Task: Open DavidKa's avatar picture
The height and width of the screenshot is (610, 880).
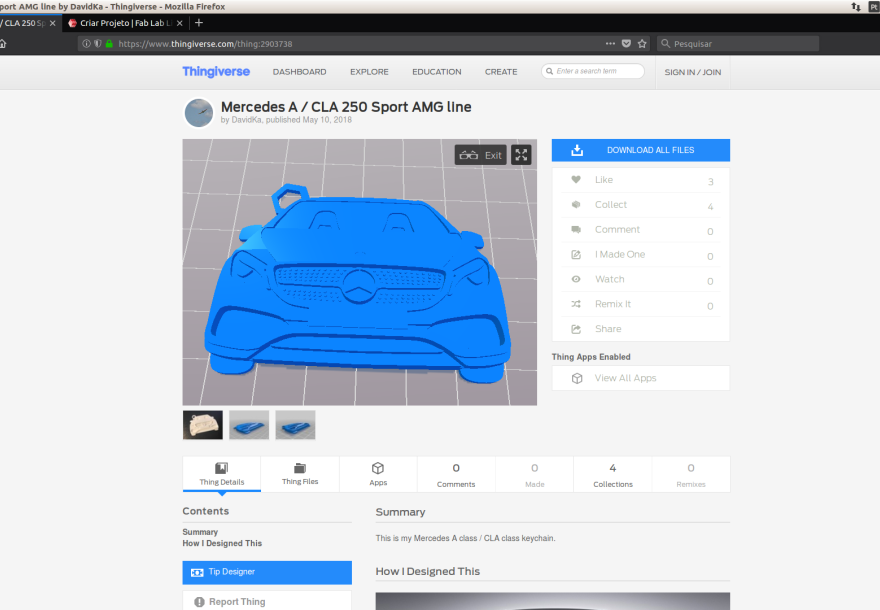Action: coord(199,112)
